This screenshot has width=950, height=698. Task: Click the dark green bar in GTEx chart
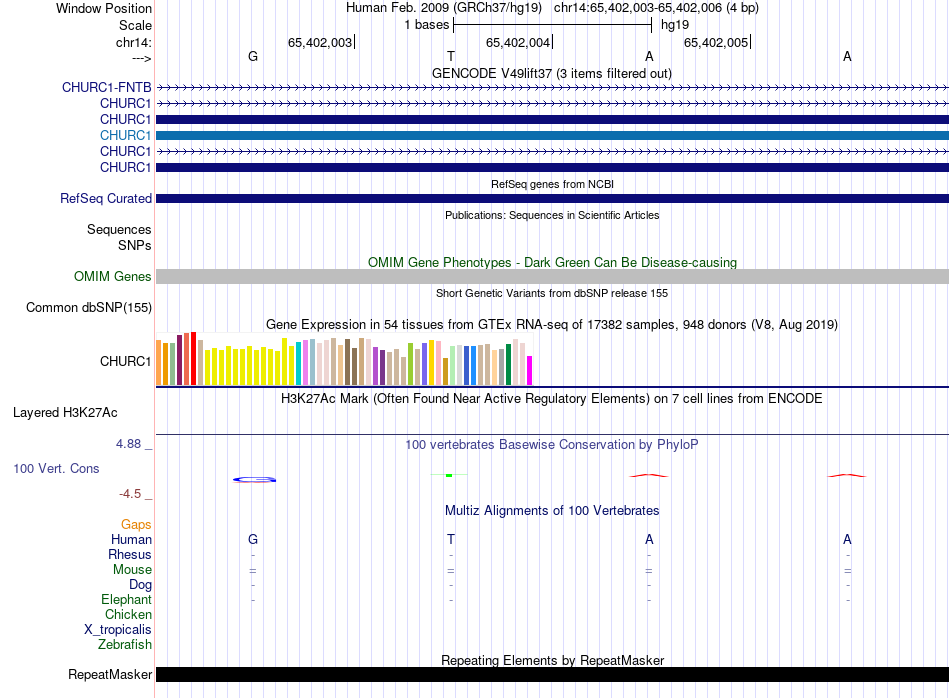tap(508, 364)
